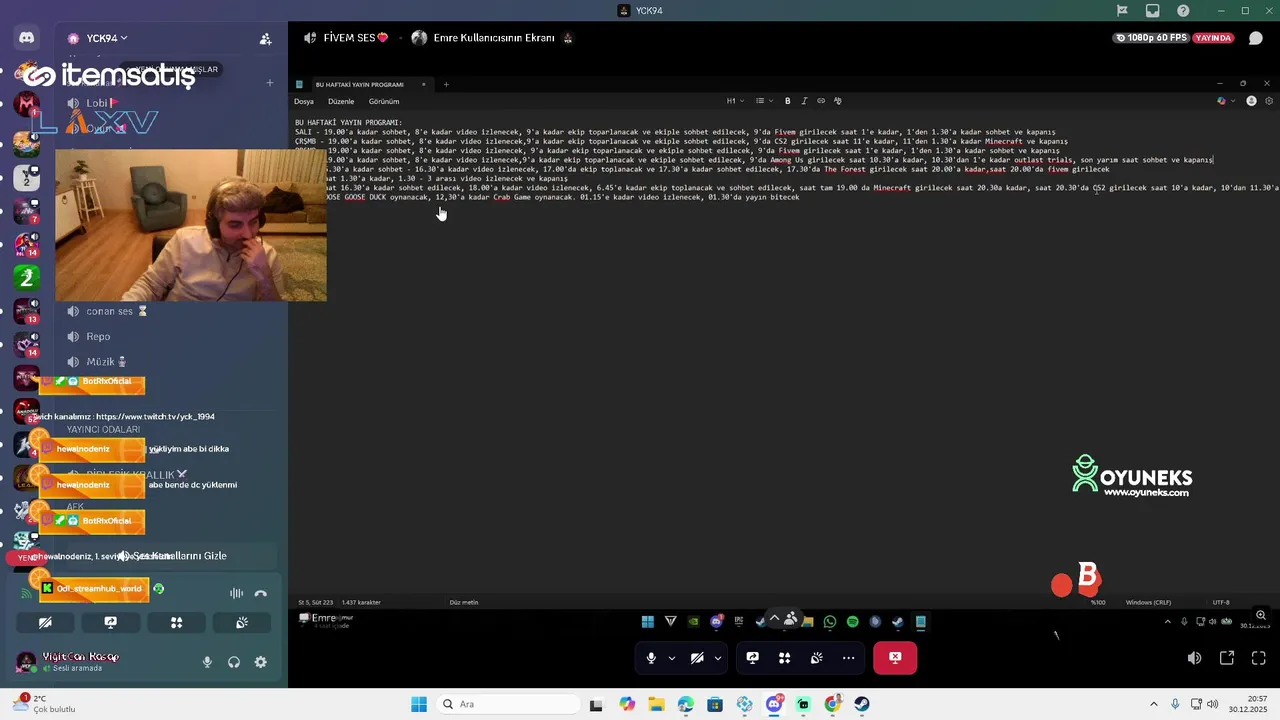
Task: Open the Görünüm menu in streamed Notepad
Action: click(384, 101)
